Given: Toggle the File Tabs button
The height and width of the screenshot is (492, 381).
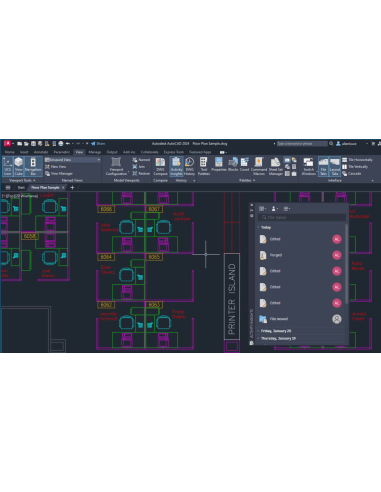Looking at the screenshot, I should [x=323, y=166].
